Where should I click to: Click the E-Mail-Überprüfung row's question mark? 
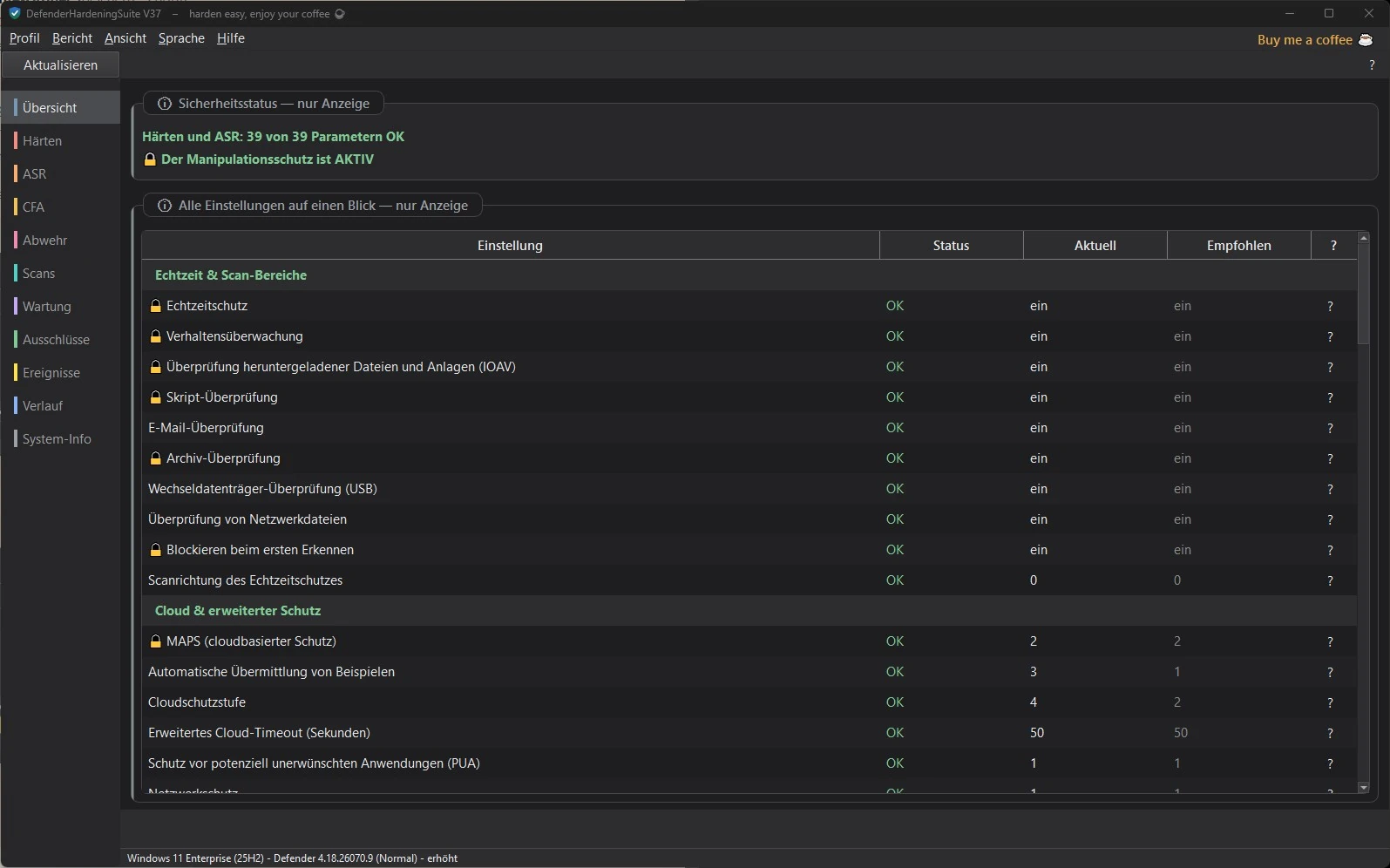1330,428
